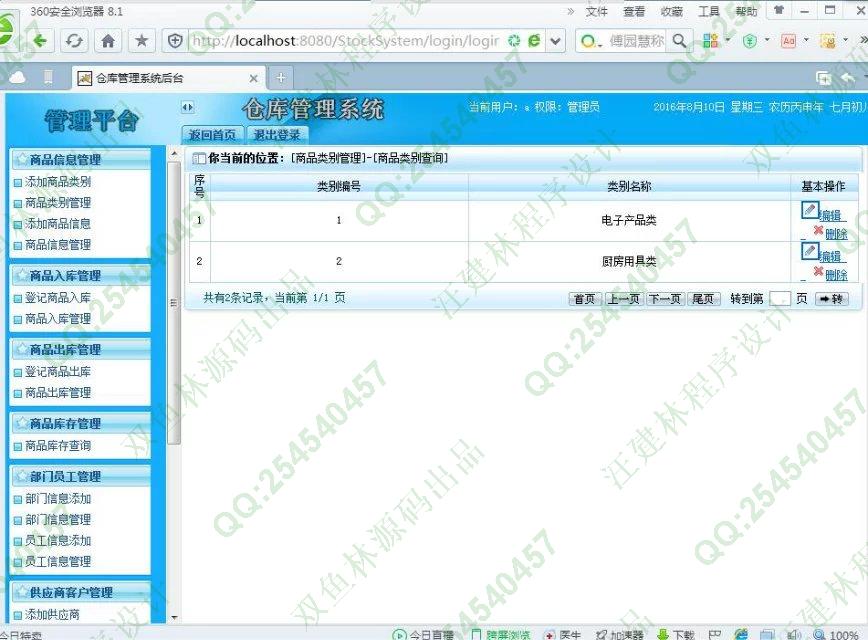Collapse the 部门员工管理 menu section
868x640 pixels.
pos(81,477)
